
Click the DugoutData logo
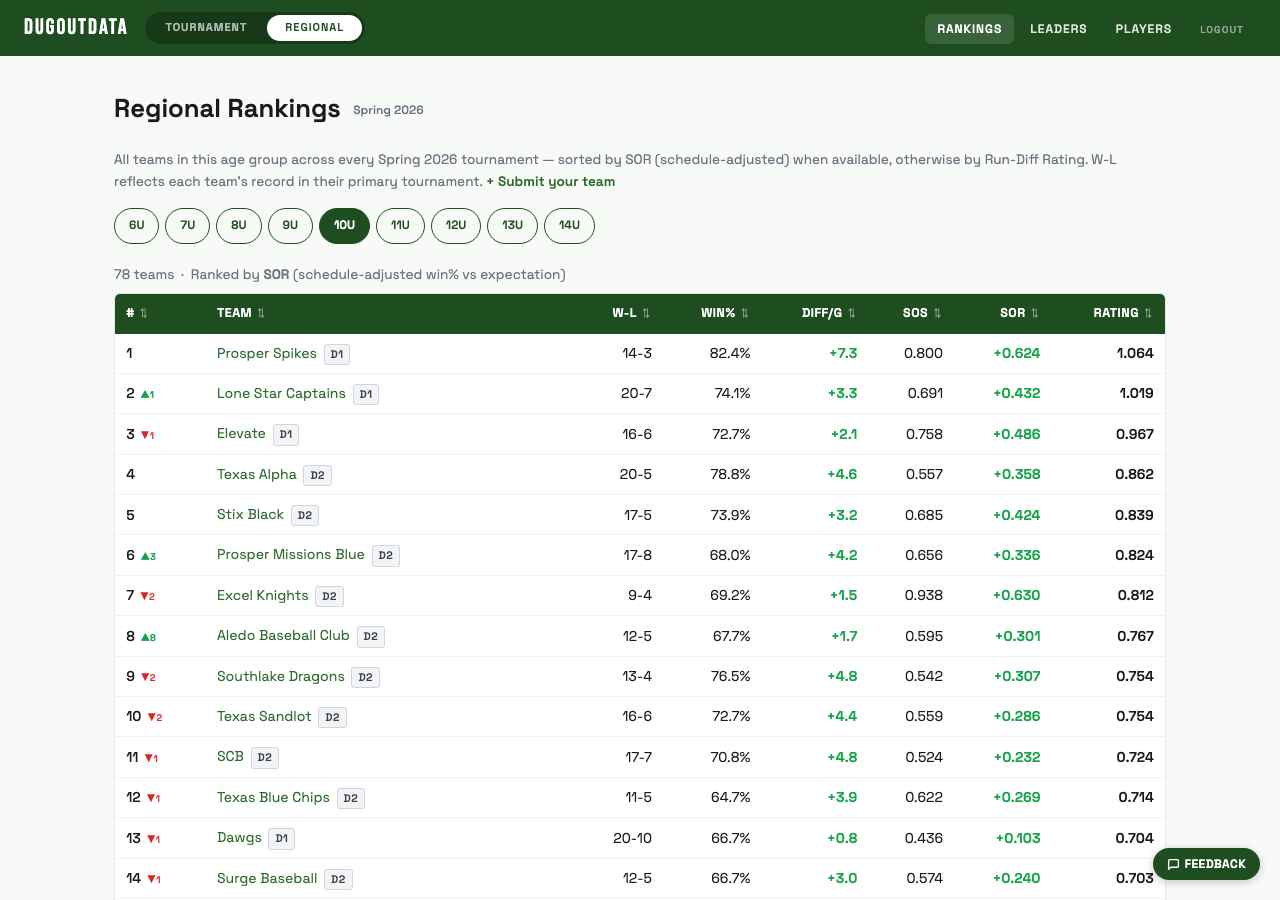coord(75,26)
